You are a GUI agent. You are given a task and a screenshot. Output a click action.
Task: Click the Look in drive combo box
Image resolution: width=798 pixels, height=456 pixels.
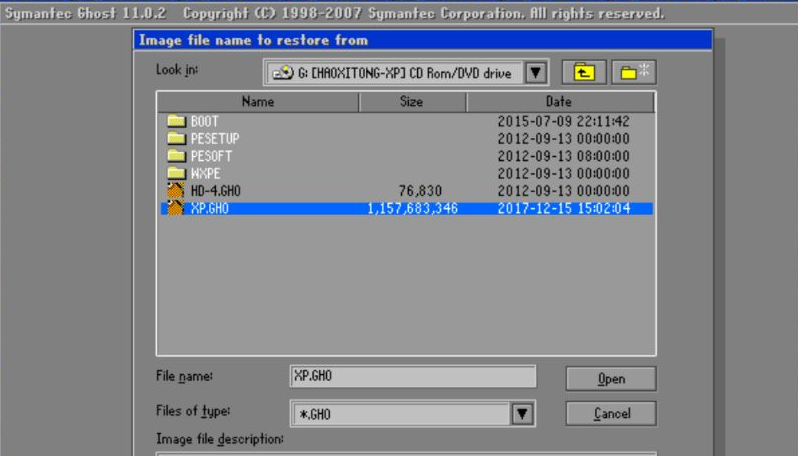coord(406,73)
